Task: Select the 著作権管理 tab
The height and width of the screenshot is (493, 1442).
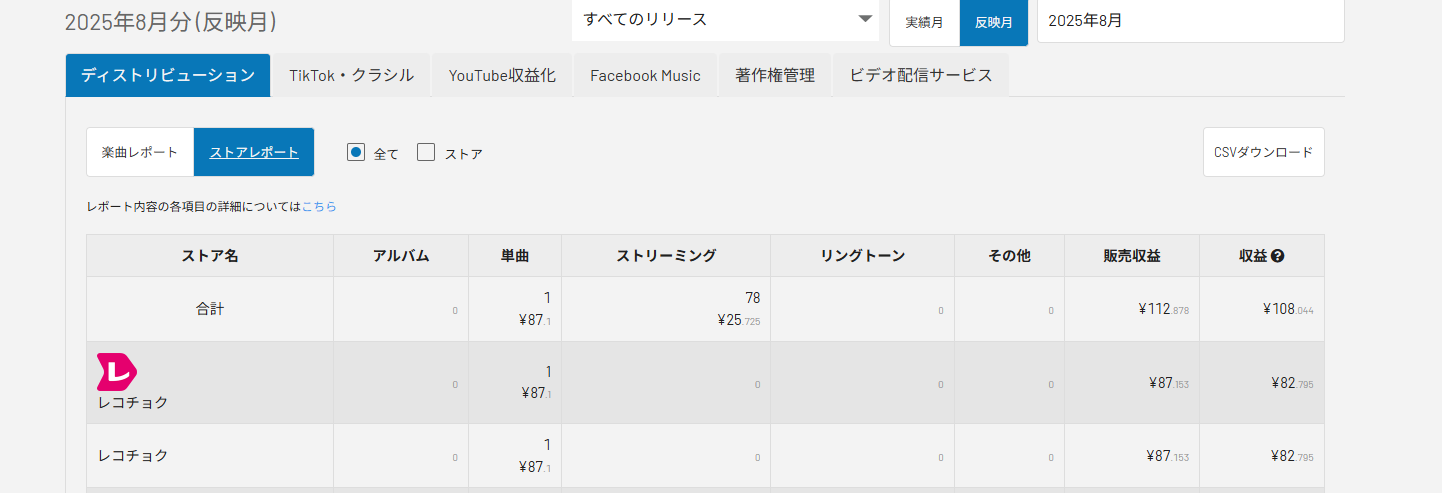Action: coord(775,75)
